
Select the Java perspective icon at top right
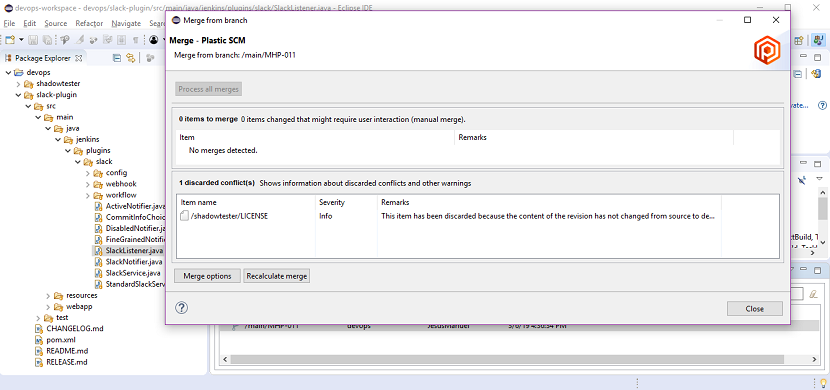pos(818,40)
